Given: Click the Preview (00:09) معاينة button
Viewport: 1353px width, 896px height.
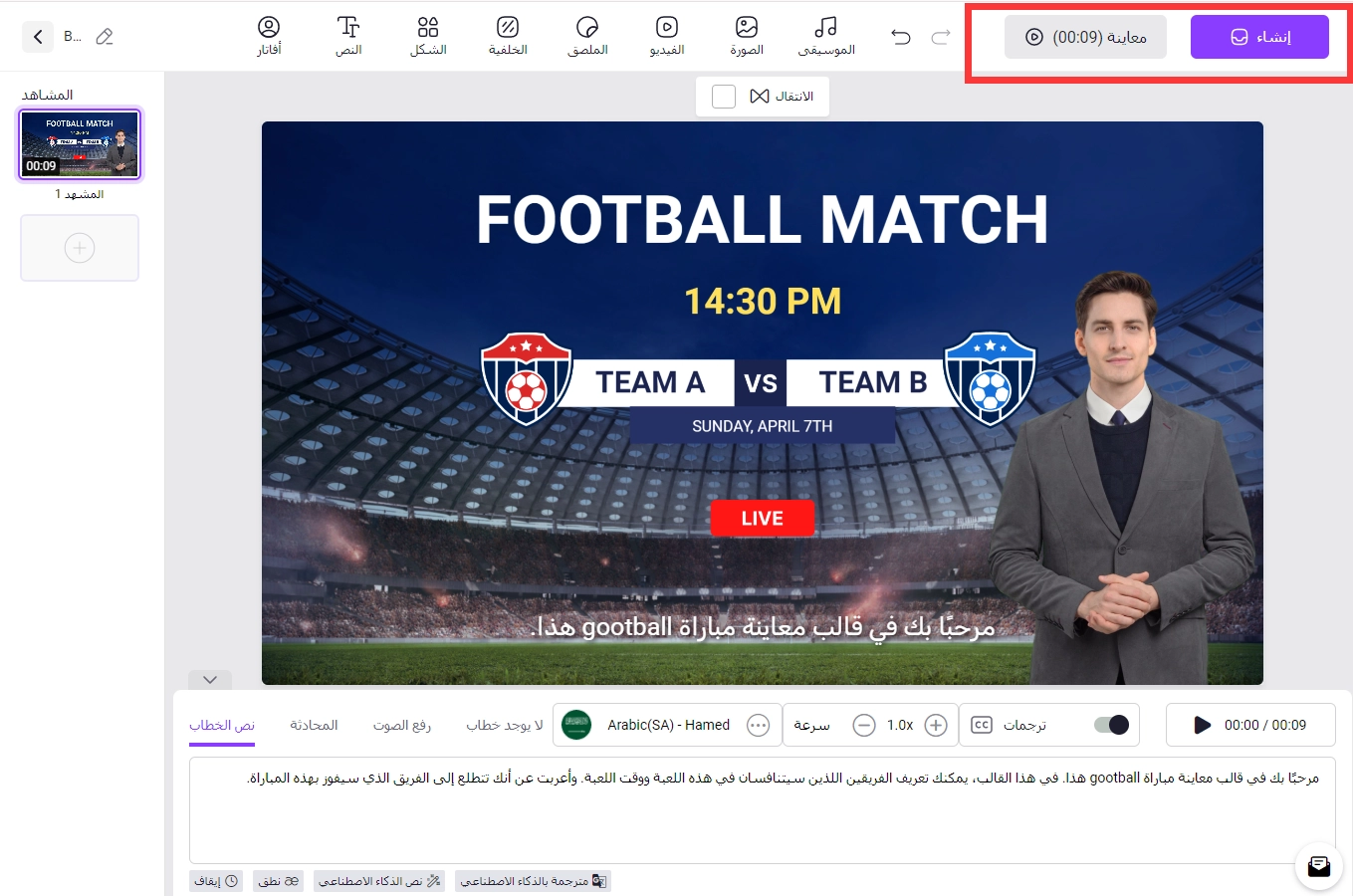Looking at the screenshot, I should tap(1085, 37).
